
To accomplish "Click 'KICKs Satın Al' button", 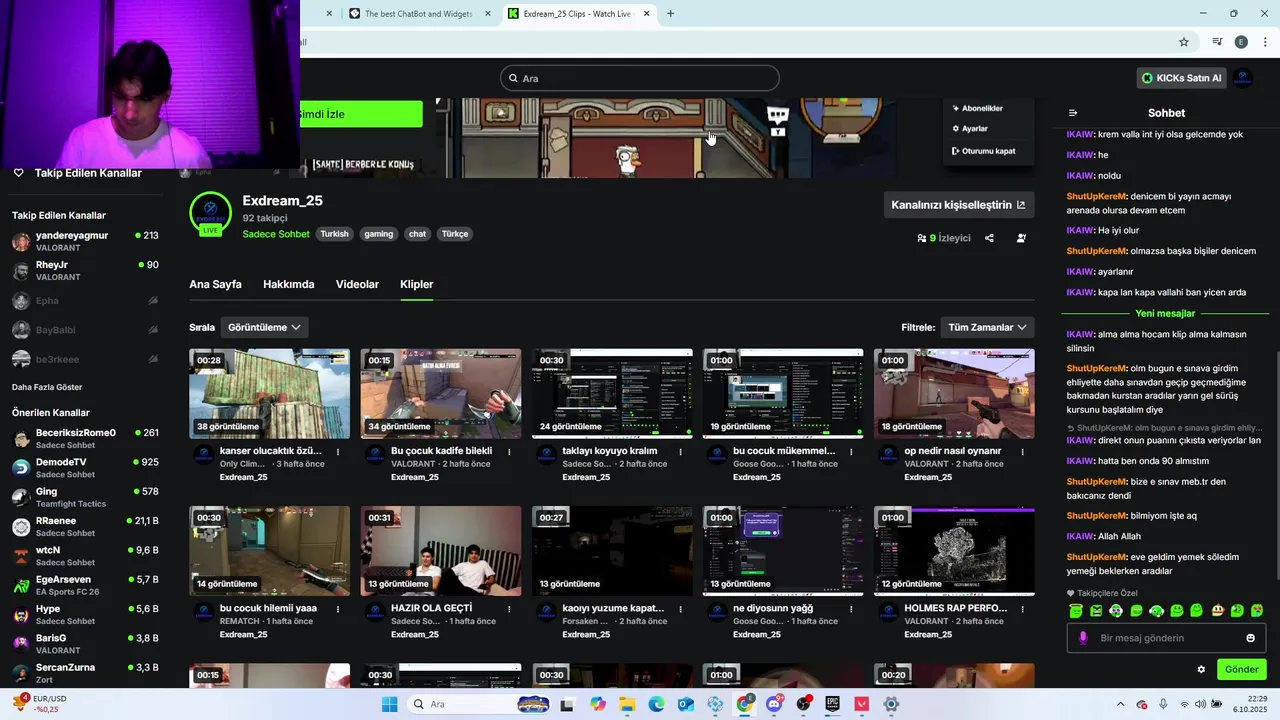I will (1182, 78).
